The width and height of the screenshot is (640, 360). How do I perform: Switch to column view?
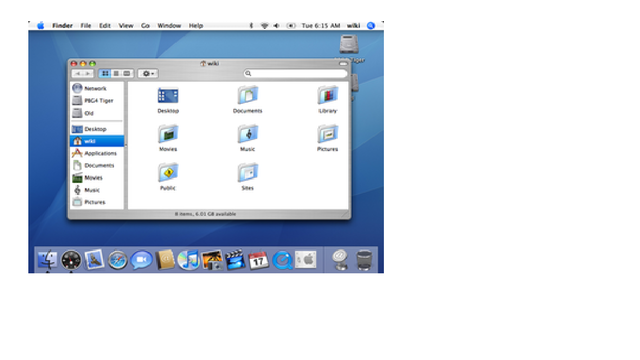click(x=127, y=73)
